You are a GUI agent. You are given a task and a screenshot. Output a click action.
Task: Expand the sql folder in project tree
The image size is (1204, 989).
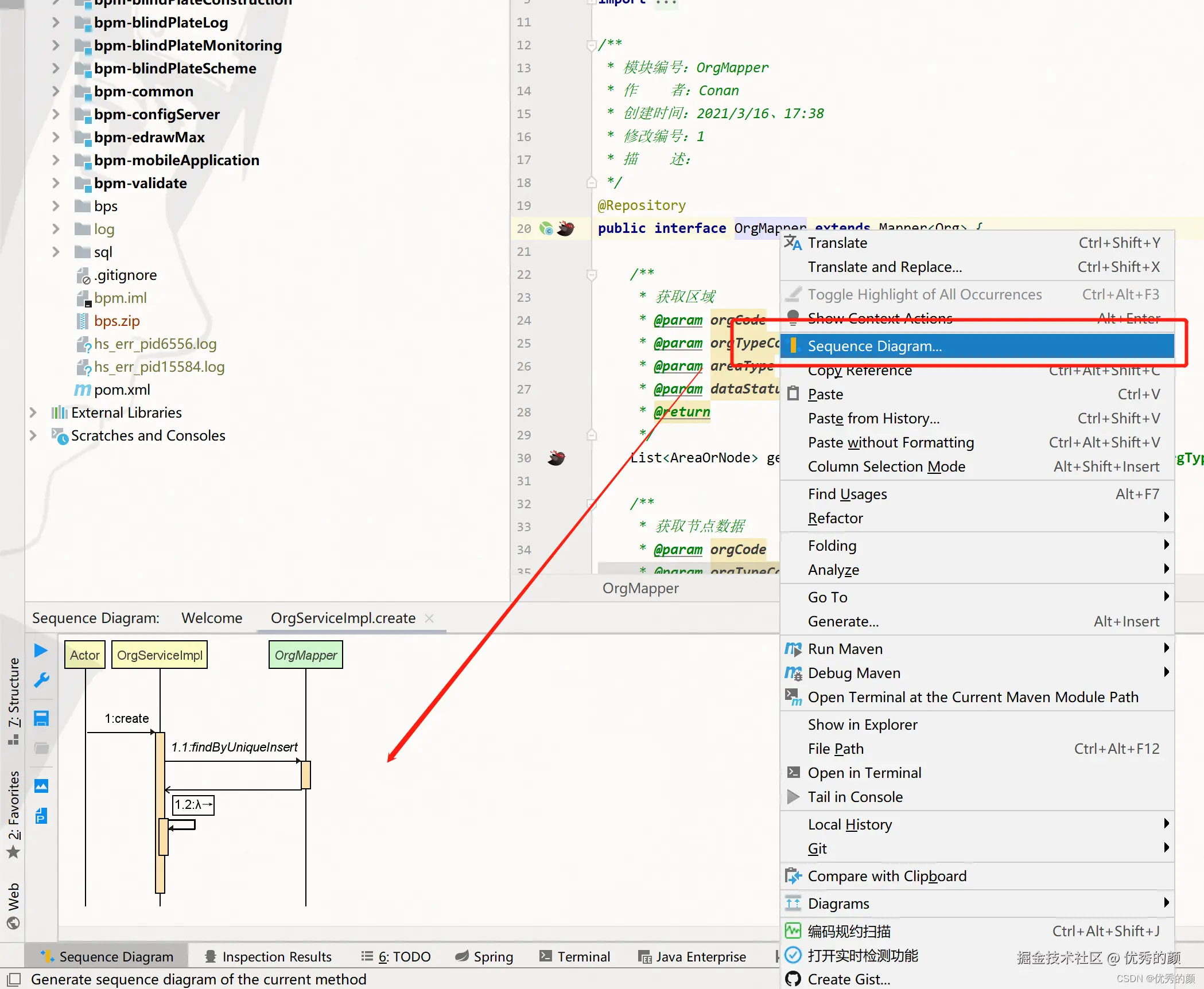tap(56, 252)
